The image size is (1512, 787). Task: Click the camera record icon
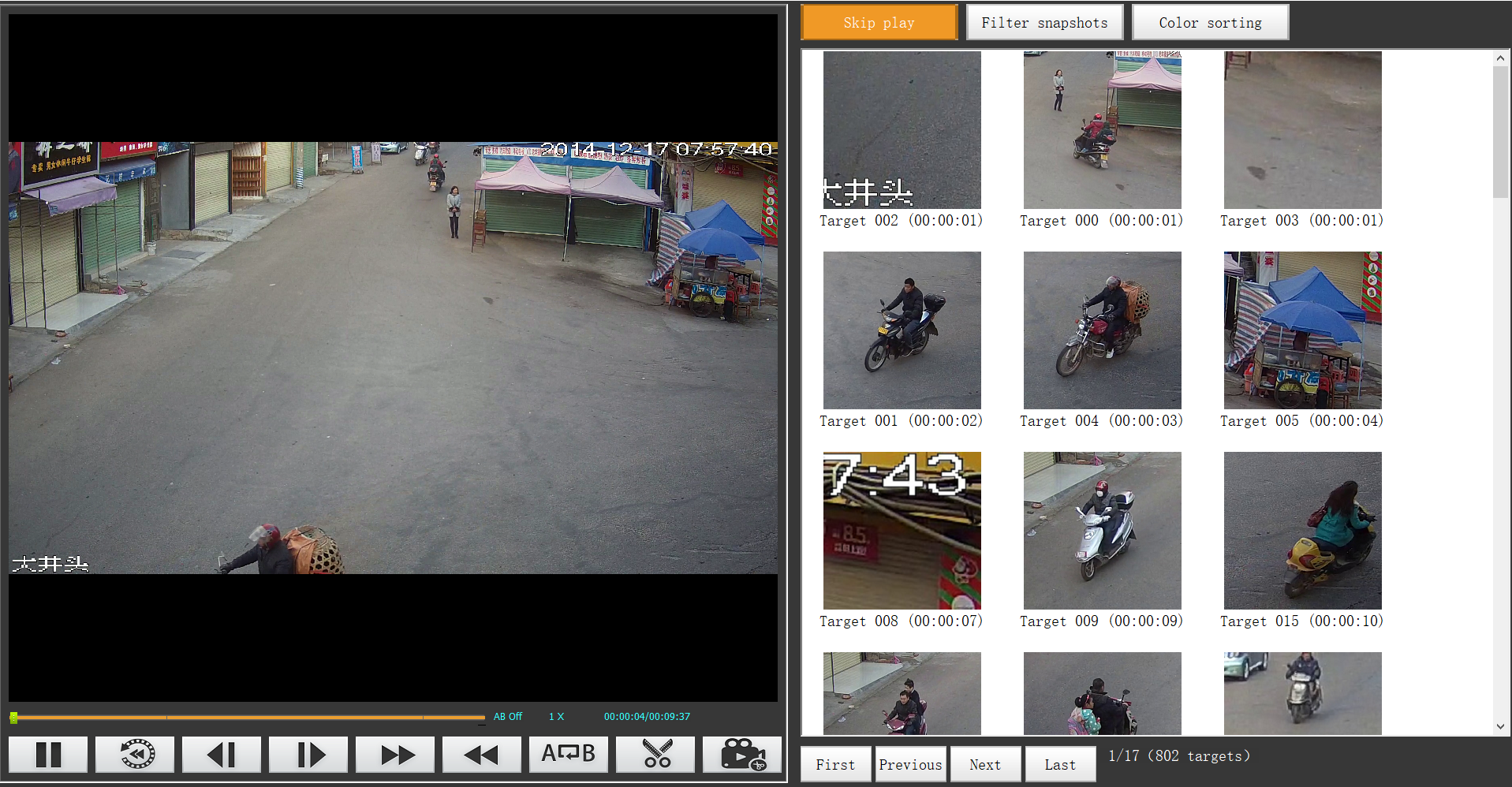click(x=742, y=755)
